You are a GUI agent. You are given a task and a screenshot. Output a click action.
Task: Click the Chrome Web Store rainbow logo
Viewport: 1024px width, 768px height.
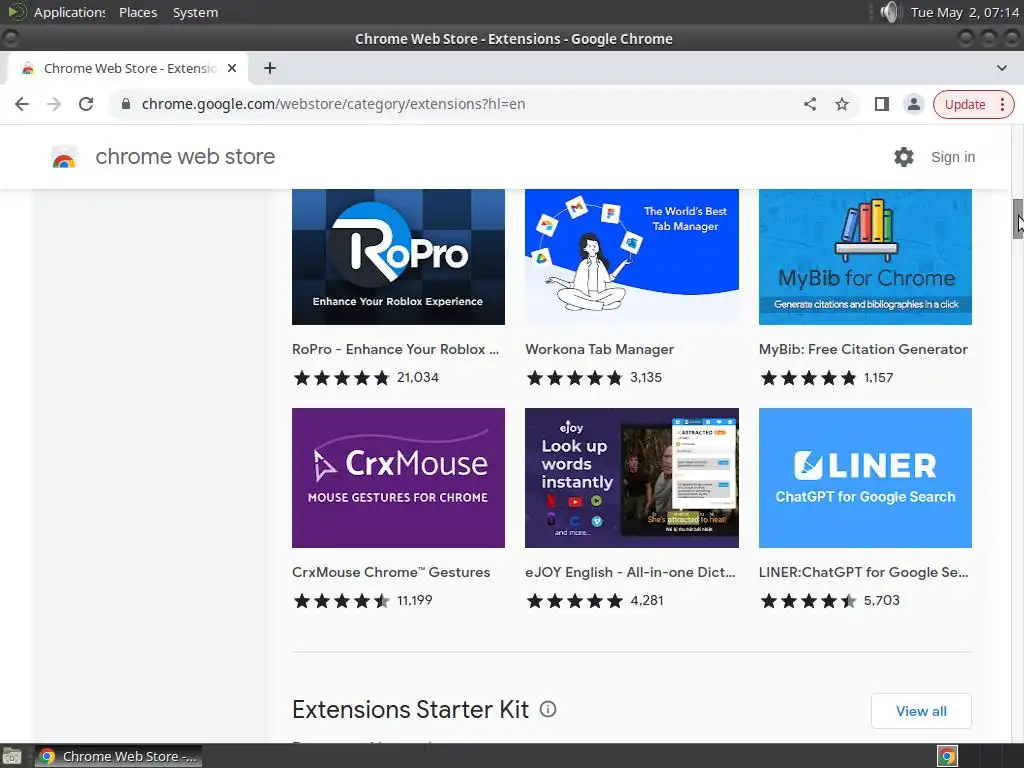click(64, 157)
